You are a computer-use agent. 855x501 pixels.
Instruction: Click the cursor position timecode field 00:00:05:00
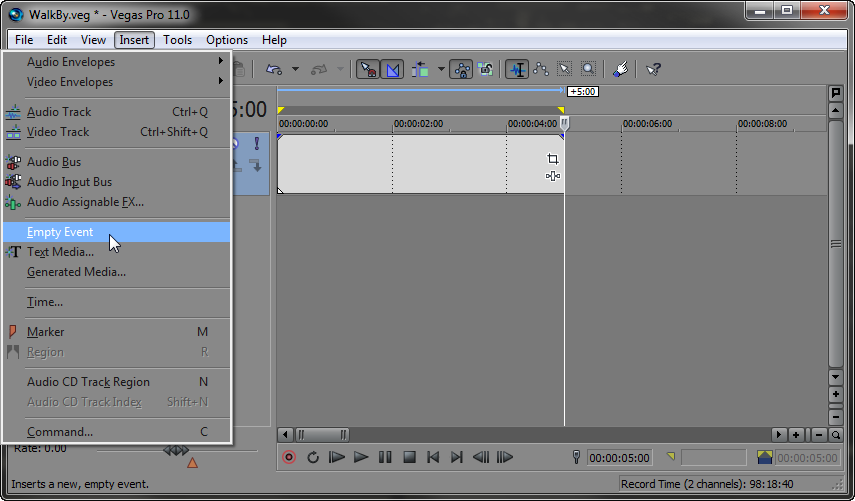click(619, 458)
